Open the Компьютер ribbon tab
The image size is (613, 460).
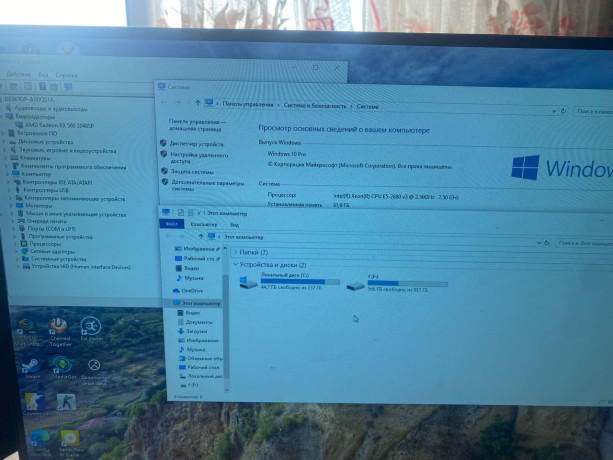click(x=204, y=224)
